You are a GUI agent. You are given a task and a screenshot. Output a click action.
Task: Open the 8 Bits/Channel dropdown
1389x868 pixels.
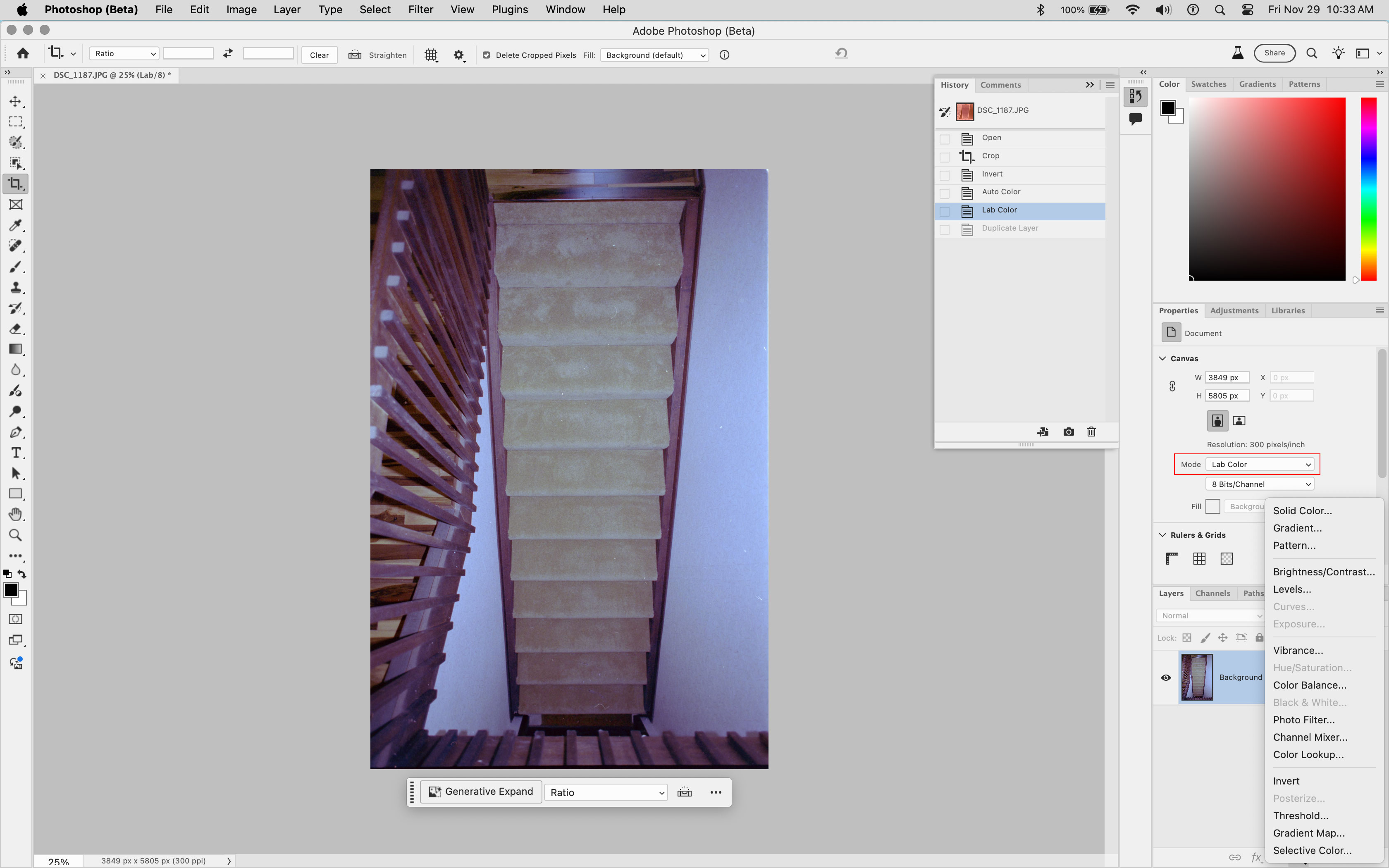click(1259, 483)
